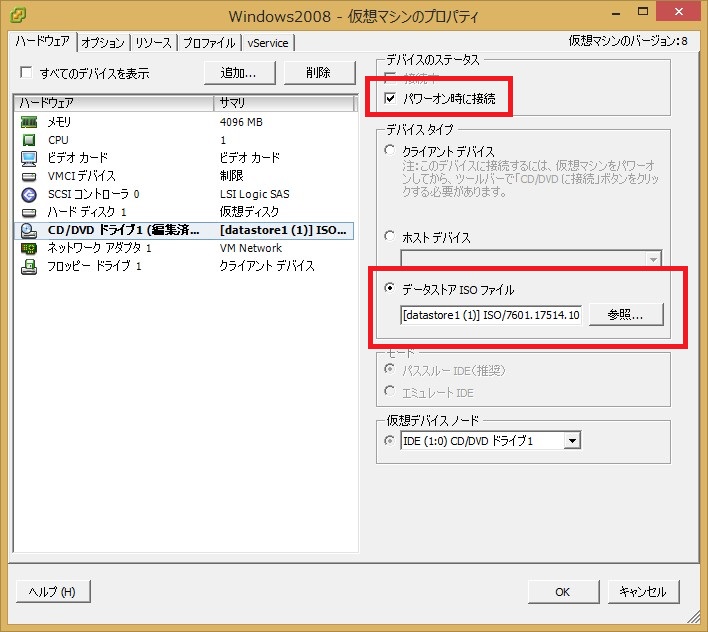Click the ビデオ カード monitor icon

29,158
